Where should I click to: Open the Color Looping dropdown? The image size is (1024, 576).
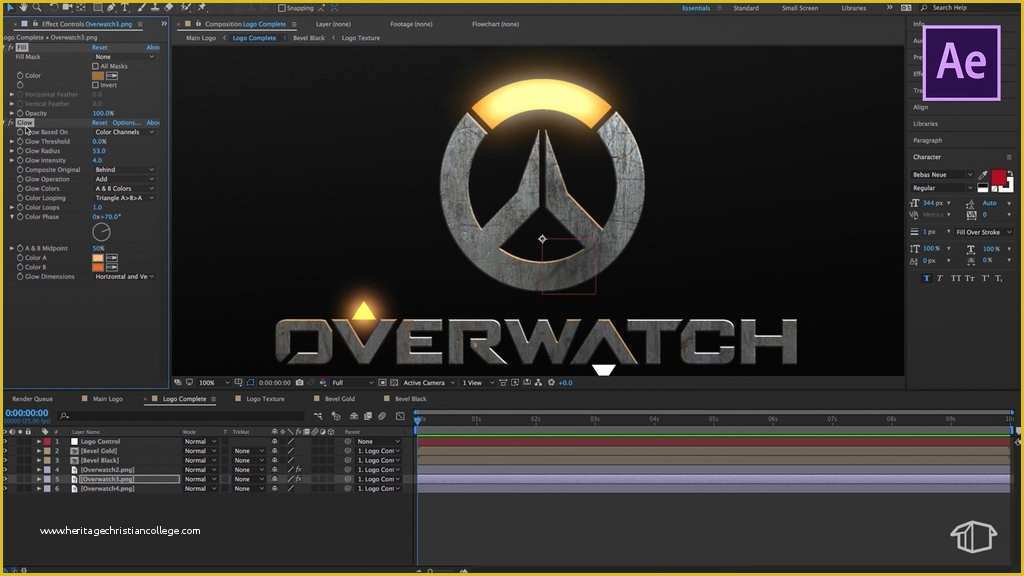click(124, 198)
